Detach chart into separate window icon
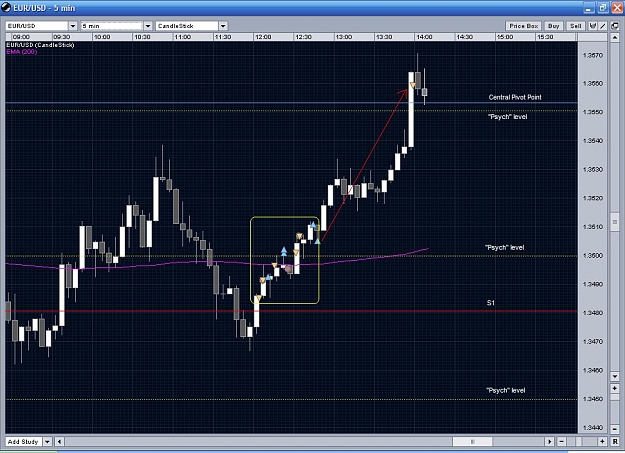 (614, 26)
